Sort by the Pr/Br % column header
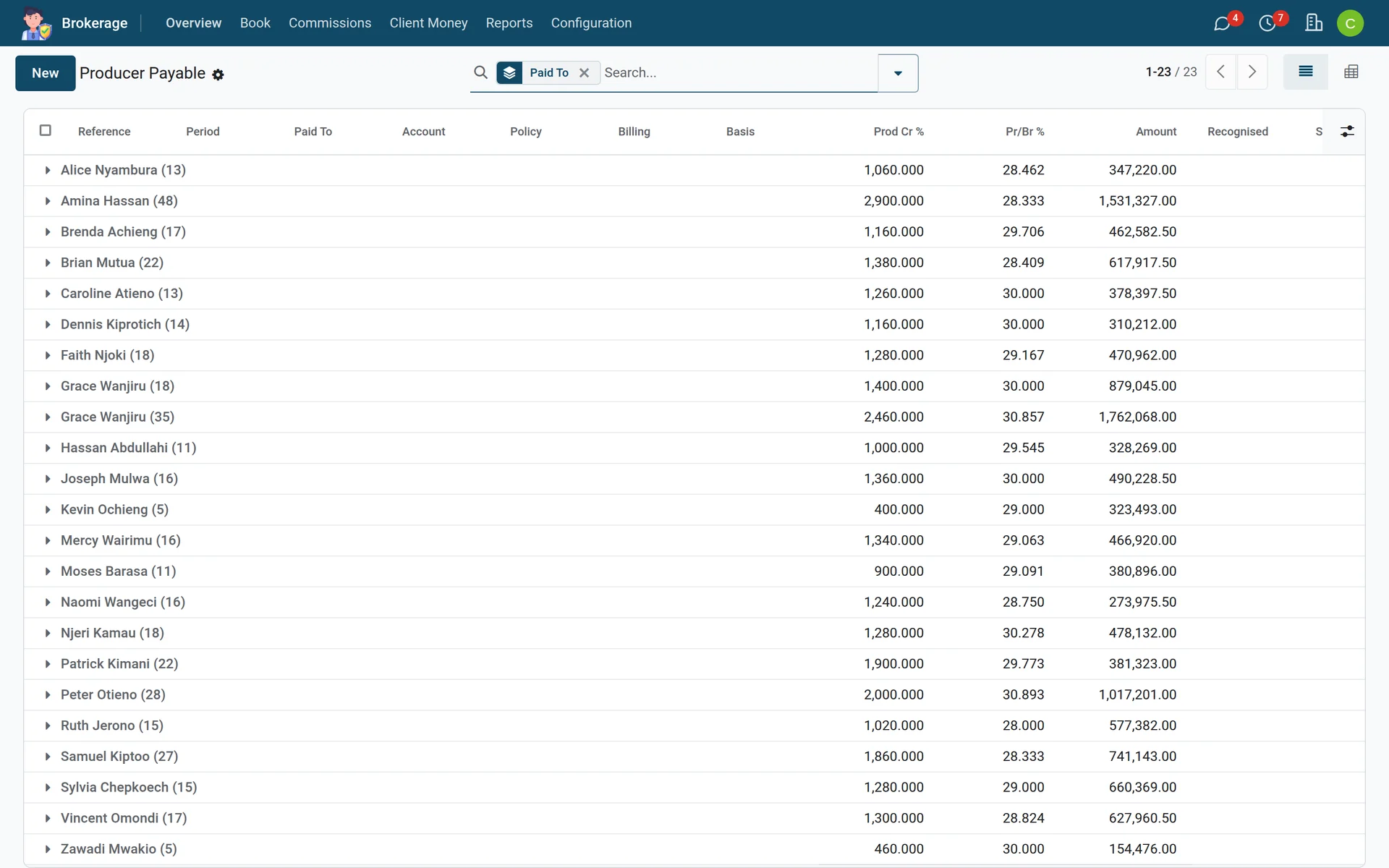 click(1024, 132)
